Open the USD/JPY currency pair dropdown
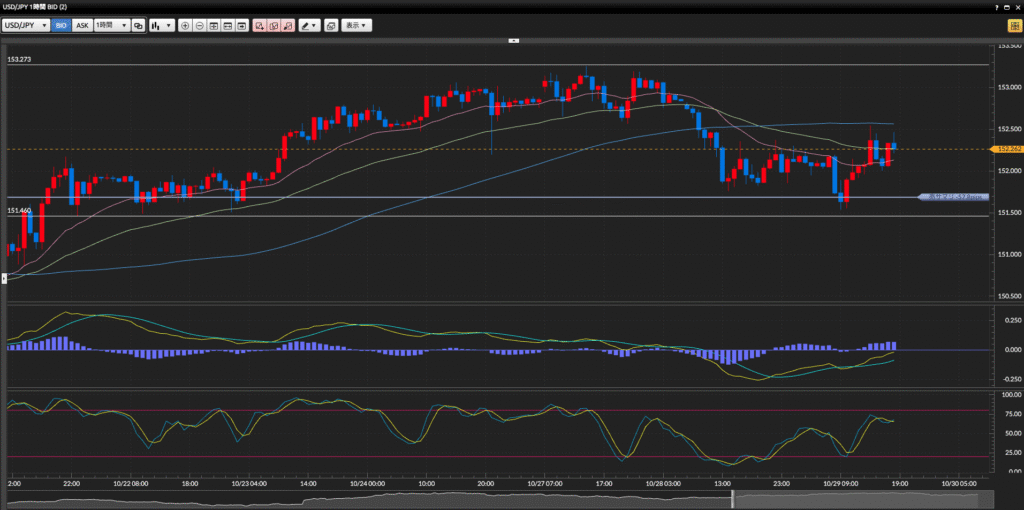 point(26,25)
